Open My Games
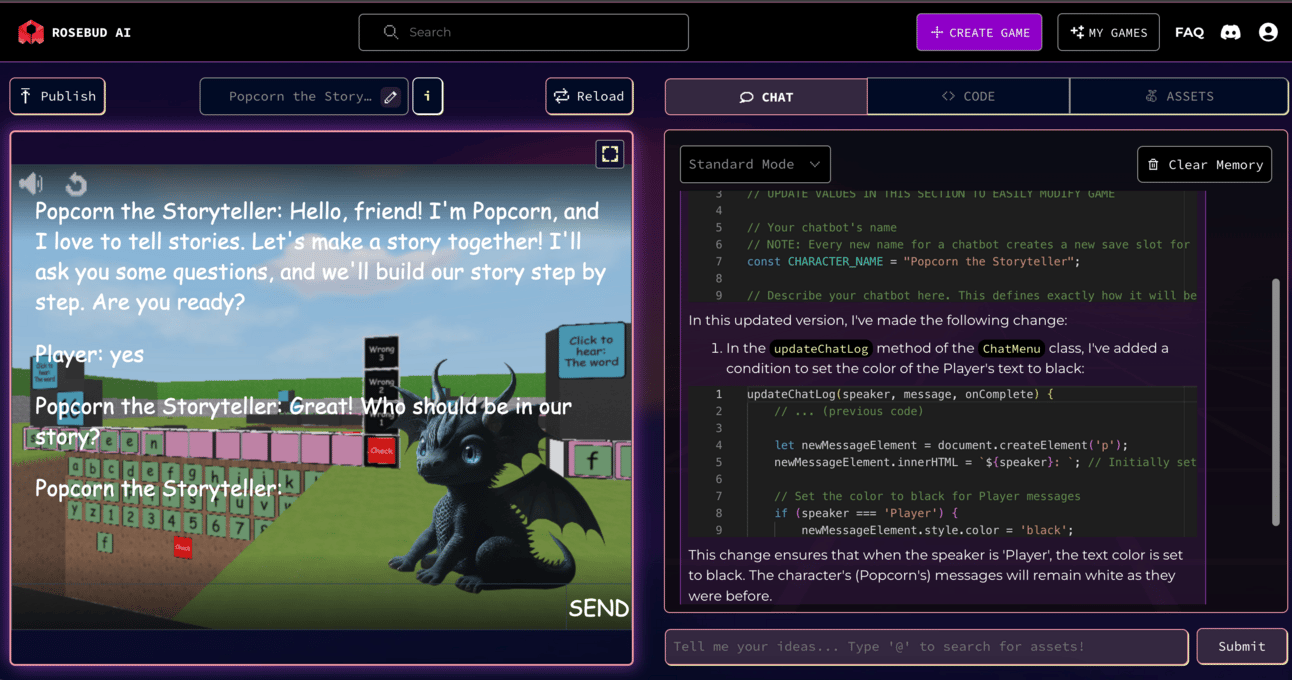 pos(1108,32)
